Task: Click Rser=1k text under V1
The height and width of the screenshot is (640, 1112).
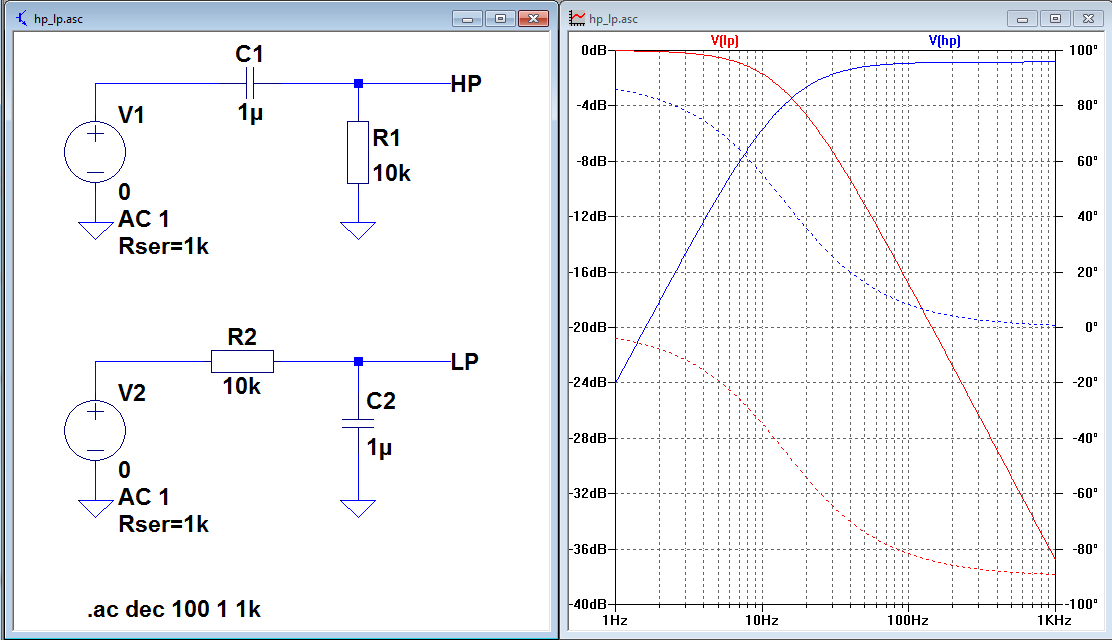Action: pos(164,246)
